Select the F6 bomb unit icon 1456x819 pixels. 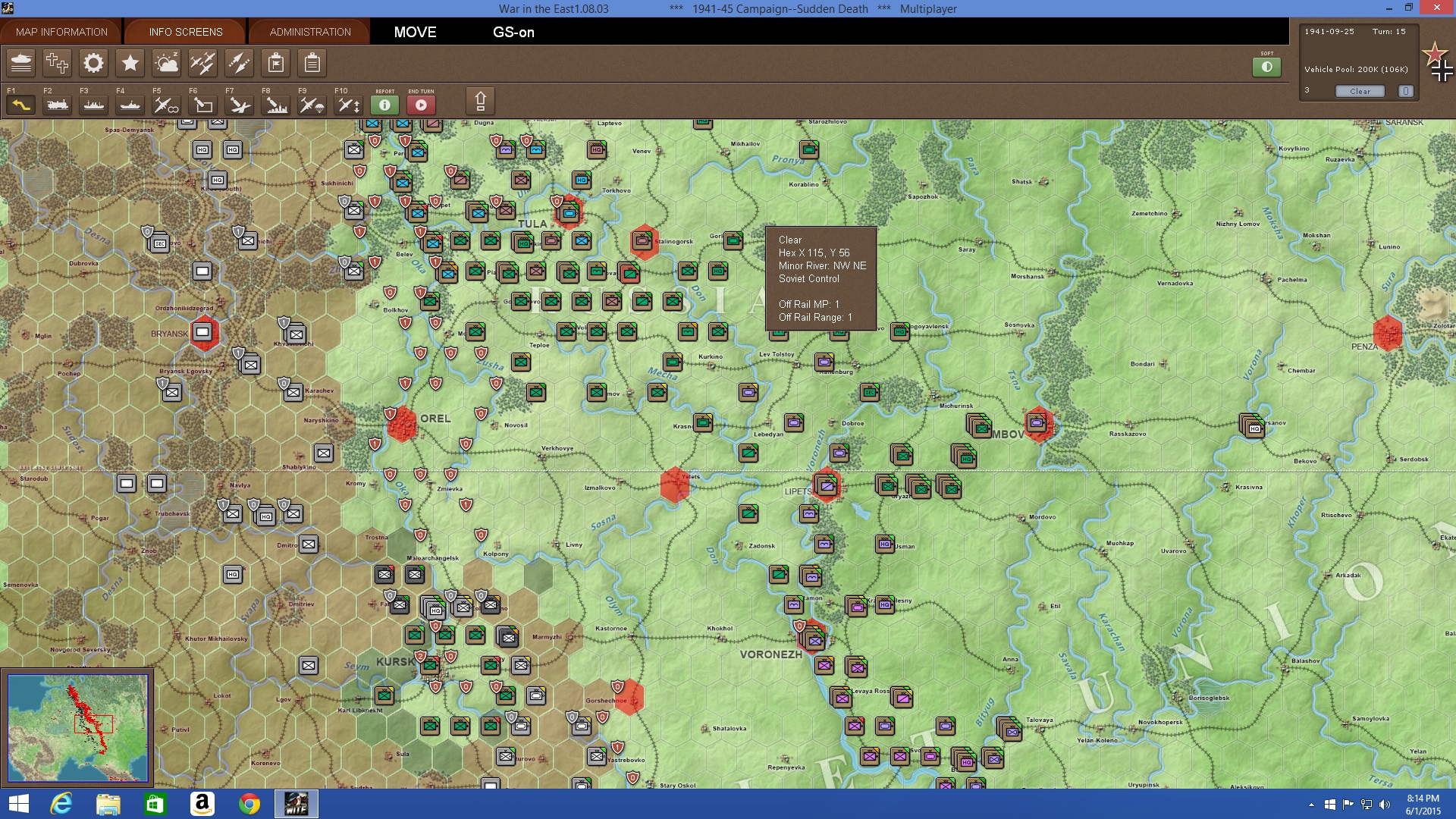pos(202,105)
